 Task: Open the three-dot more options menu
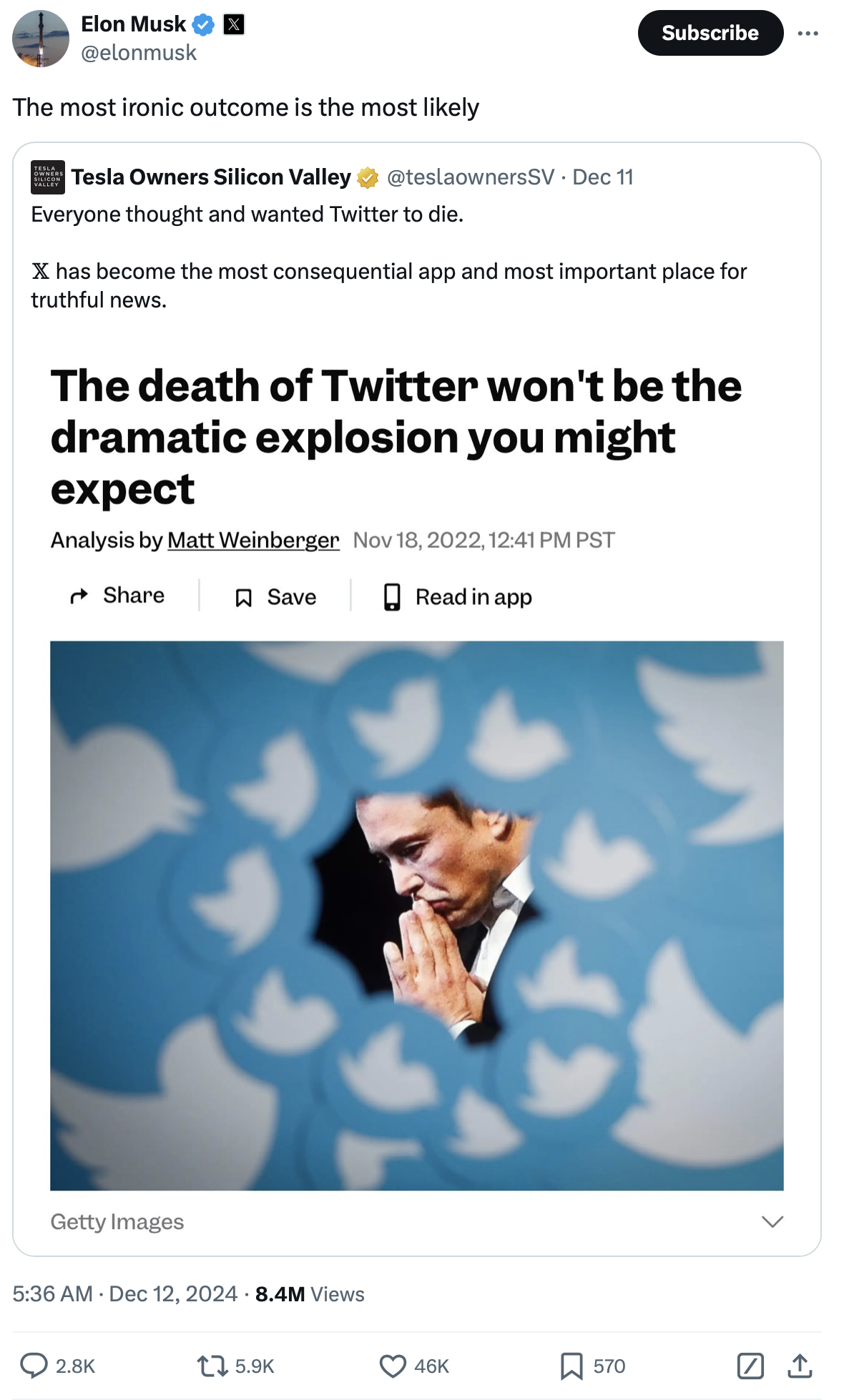point(808,33)
